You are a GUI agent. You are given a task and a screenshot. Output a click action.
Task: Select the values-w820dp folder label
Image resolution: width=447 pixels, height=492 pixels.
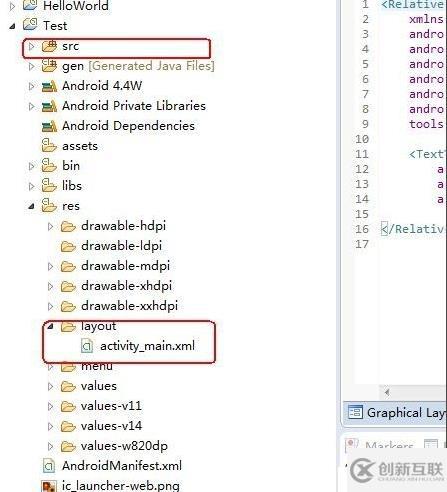click(x=124, y=446)
